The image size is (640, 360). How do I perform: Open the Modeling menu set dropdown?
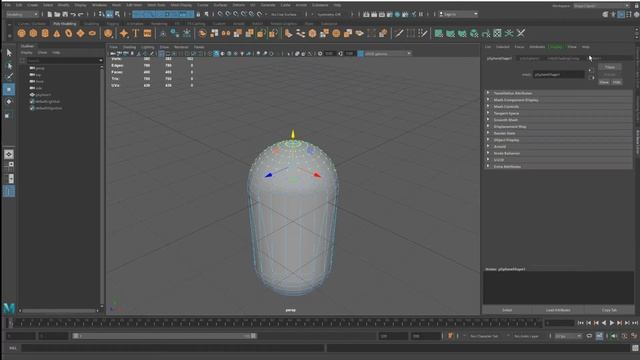click(x=22, y=14)
